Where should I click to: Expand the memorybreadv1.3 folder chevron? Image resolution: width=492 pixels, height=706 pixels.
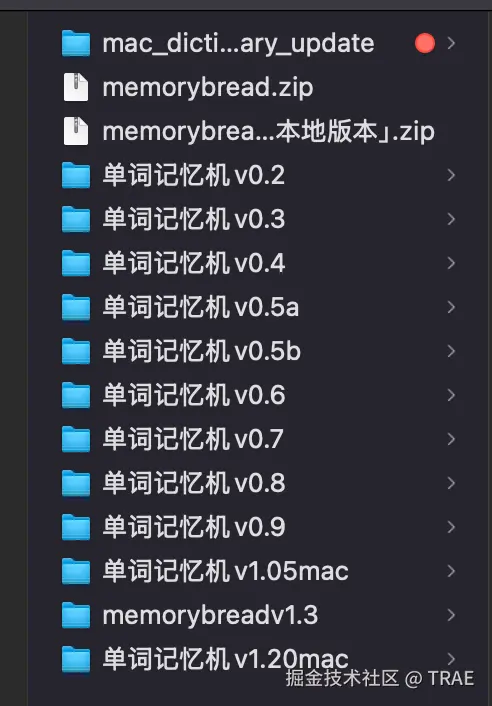click(451, 615)
